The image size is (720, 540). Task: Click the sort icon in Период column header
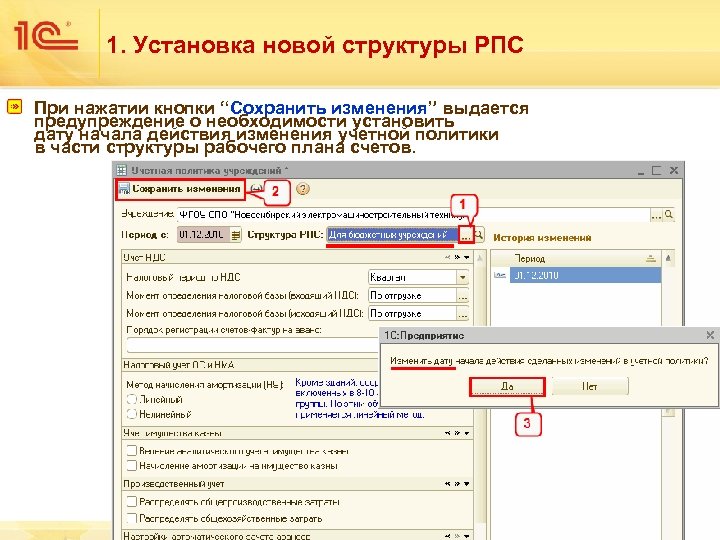click(650, 259)
